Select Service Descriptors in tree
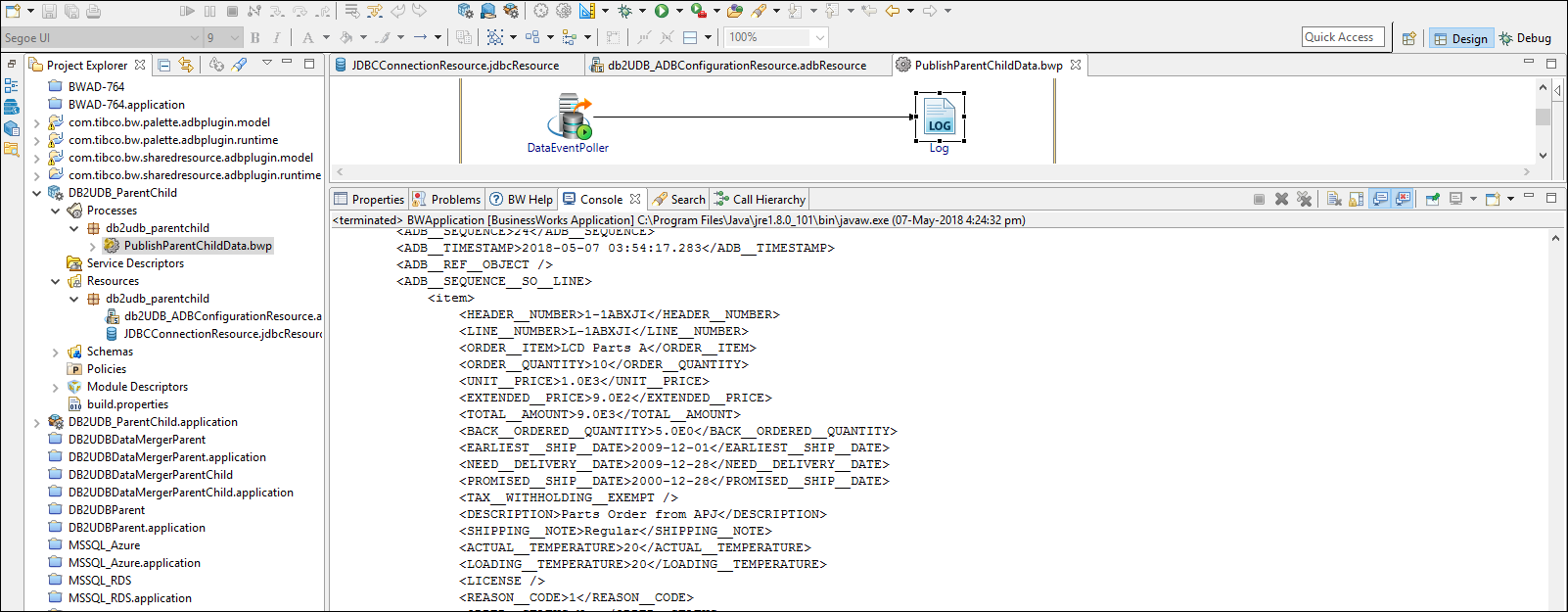The height and width of the screenshot is (612, 1568). pyautogui.click(x=135, y=263)
